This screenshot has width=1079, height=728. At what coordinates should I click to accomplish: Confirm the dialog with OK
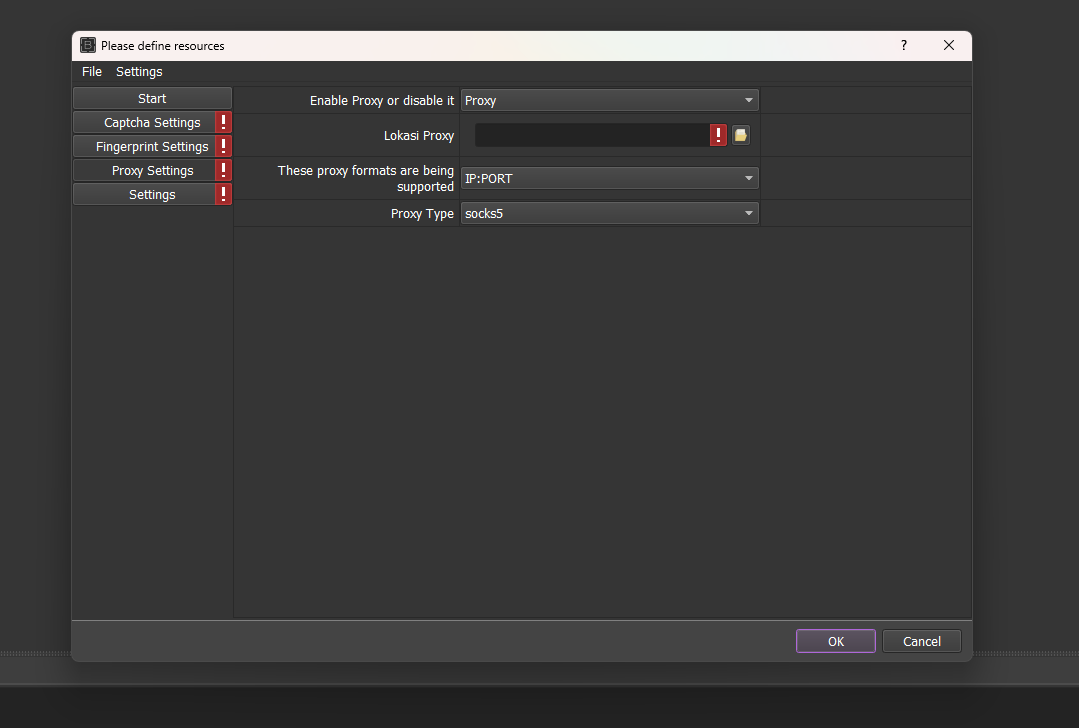(x=835, y=641)
